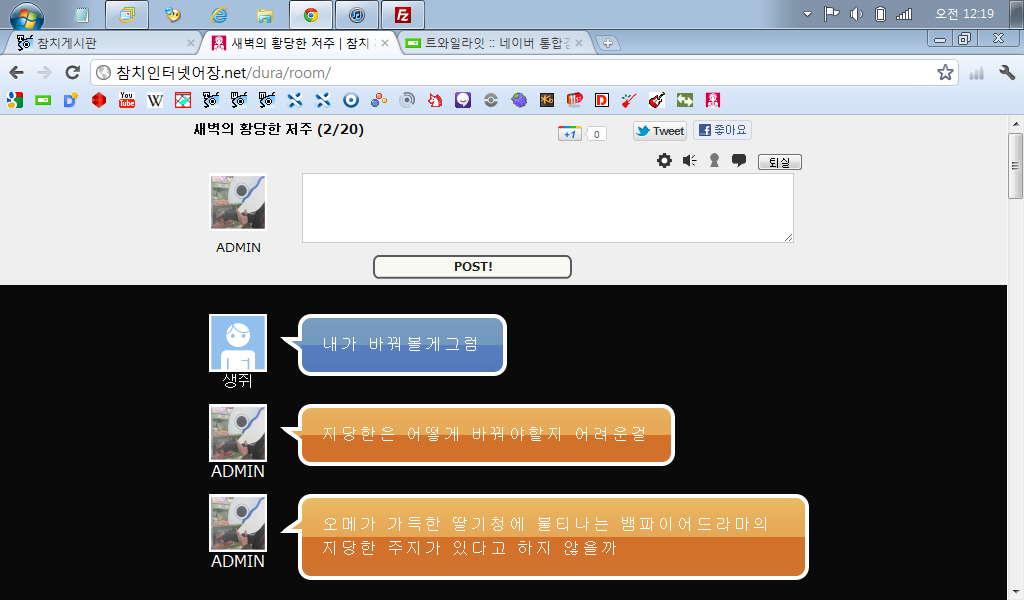Click the user silhouette icon near 퇴실
1024x600 pixels.
[x=714, y=161]
